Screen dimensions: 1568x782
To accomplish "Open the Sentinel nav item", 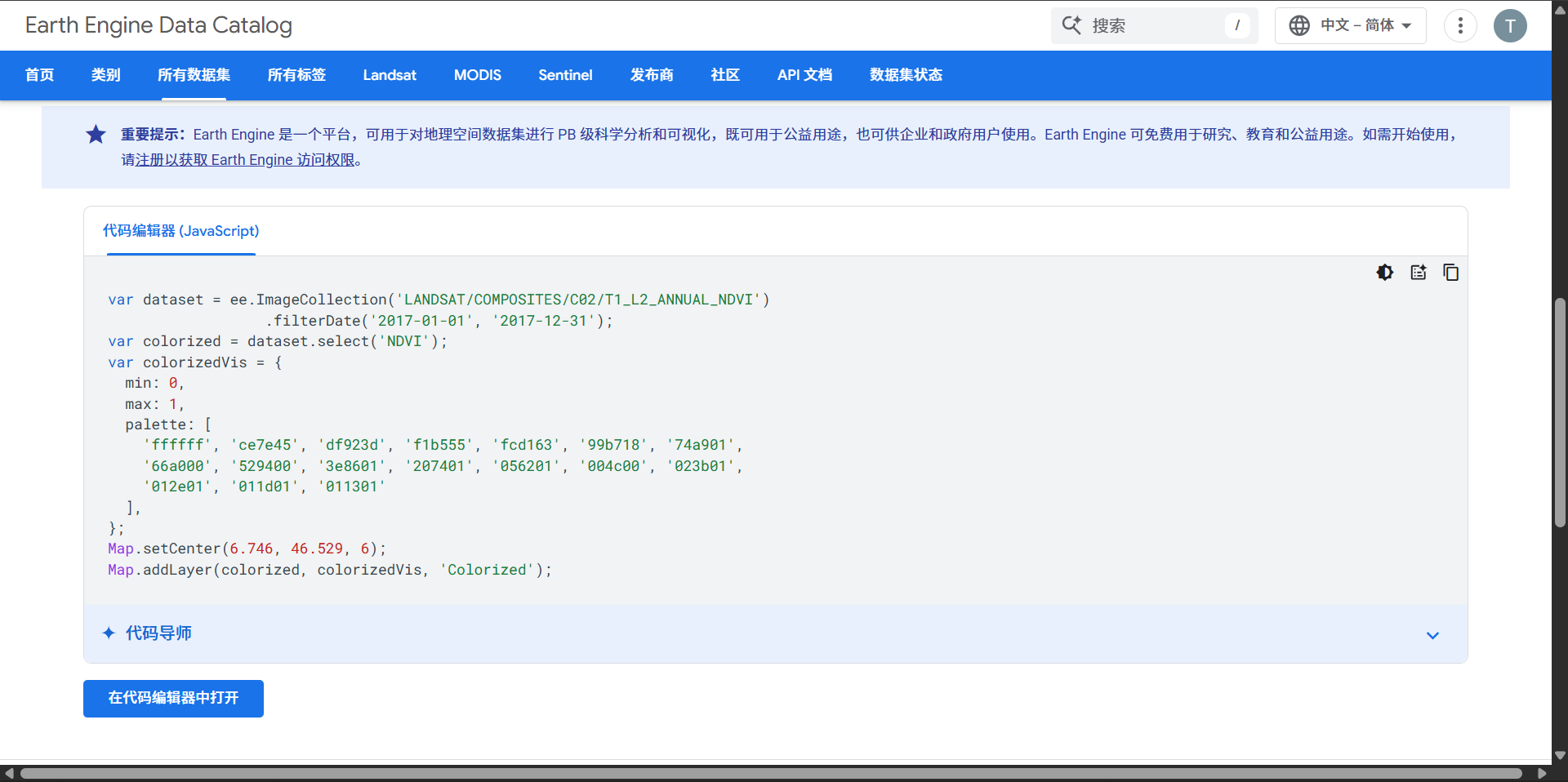I will [x=565, y=75].
